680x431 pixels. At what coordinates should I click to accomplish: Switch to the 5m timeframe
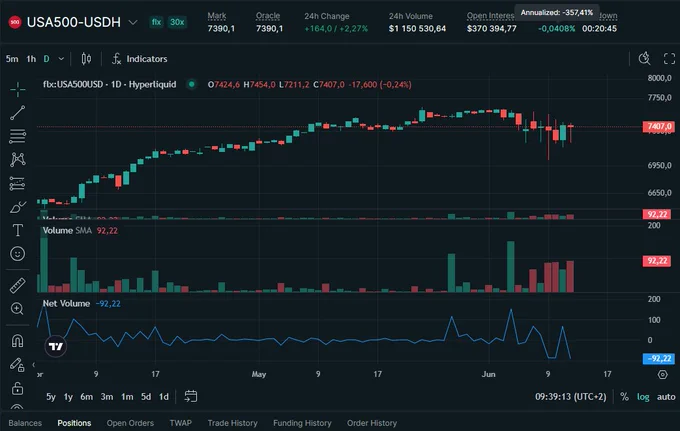[x=12, y=59]
